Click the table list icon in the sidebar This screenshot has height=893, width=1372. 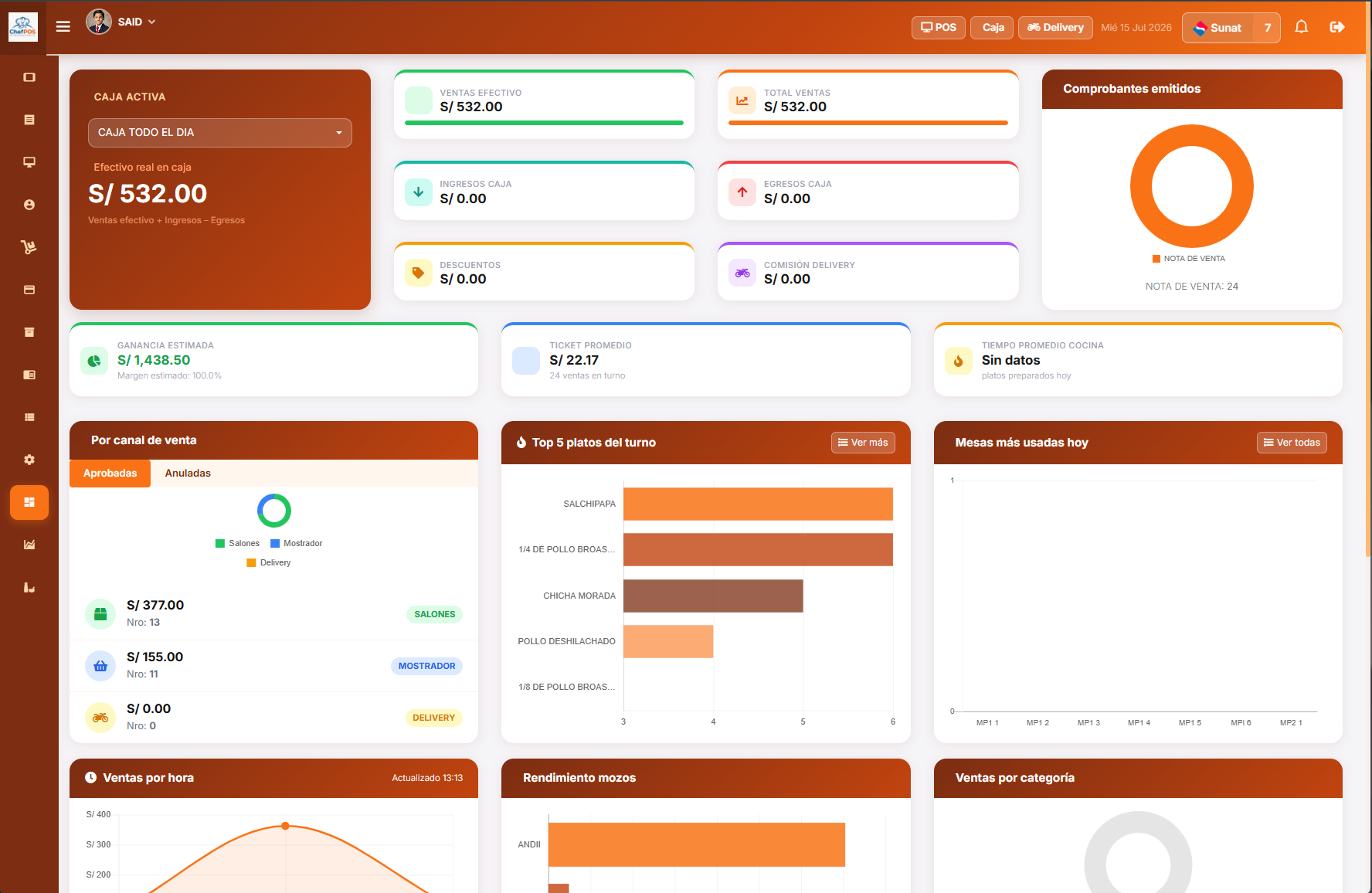[29, 417]
